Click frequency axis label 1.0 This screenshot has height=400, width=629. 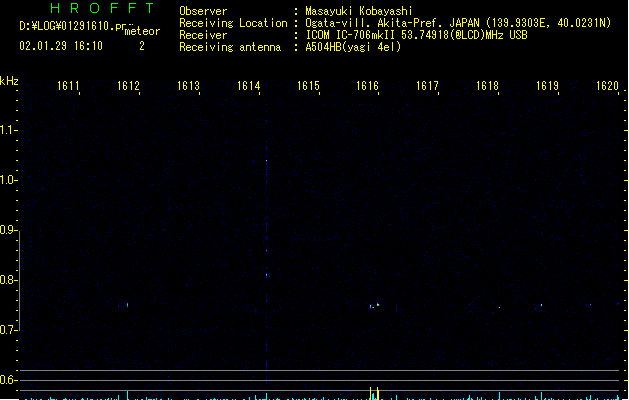pyautogui.click(x=8, y=179)
